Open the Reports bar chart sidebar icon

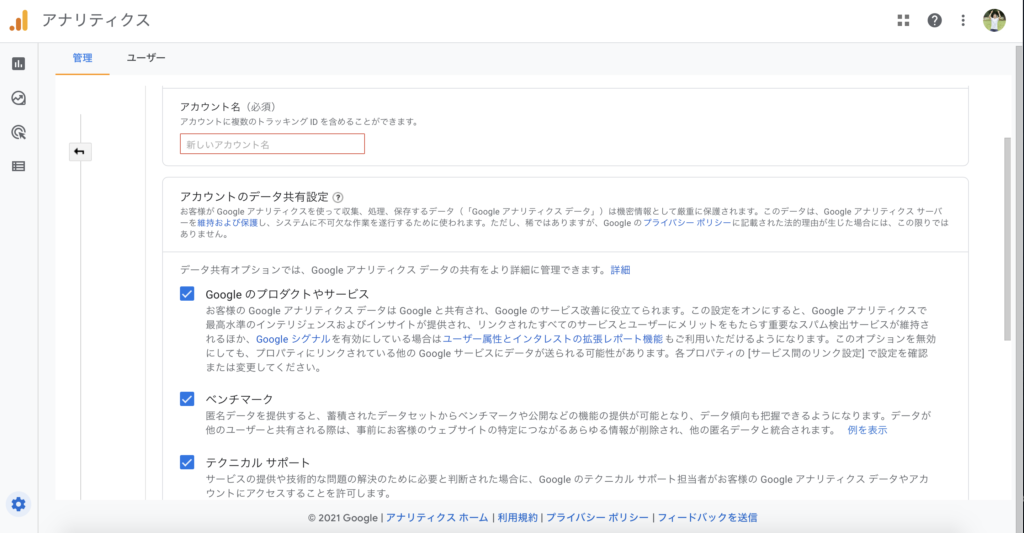(x=18, y=63)
